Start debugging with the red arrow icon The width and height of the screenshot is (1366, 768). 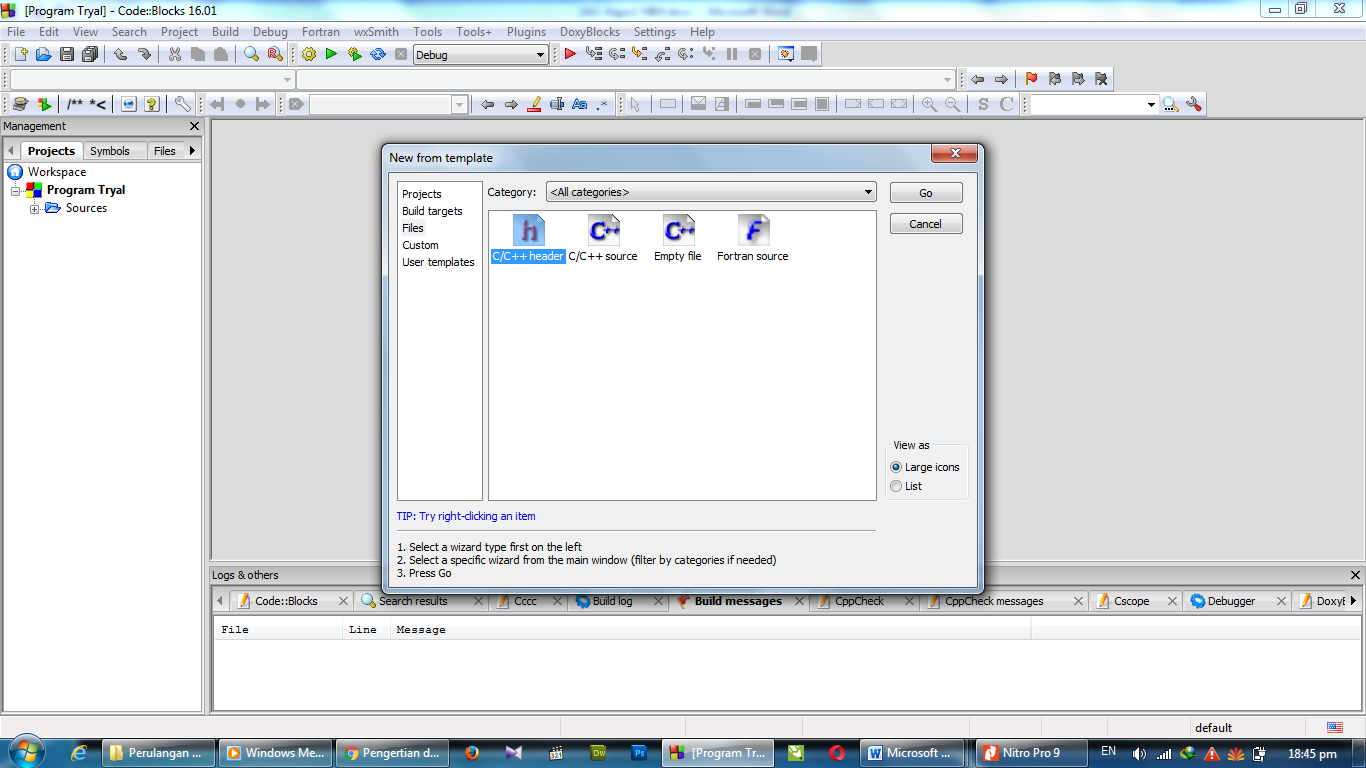click(567, 54)
